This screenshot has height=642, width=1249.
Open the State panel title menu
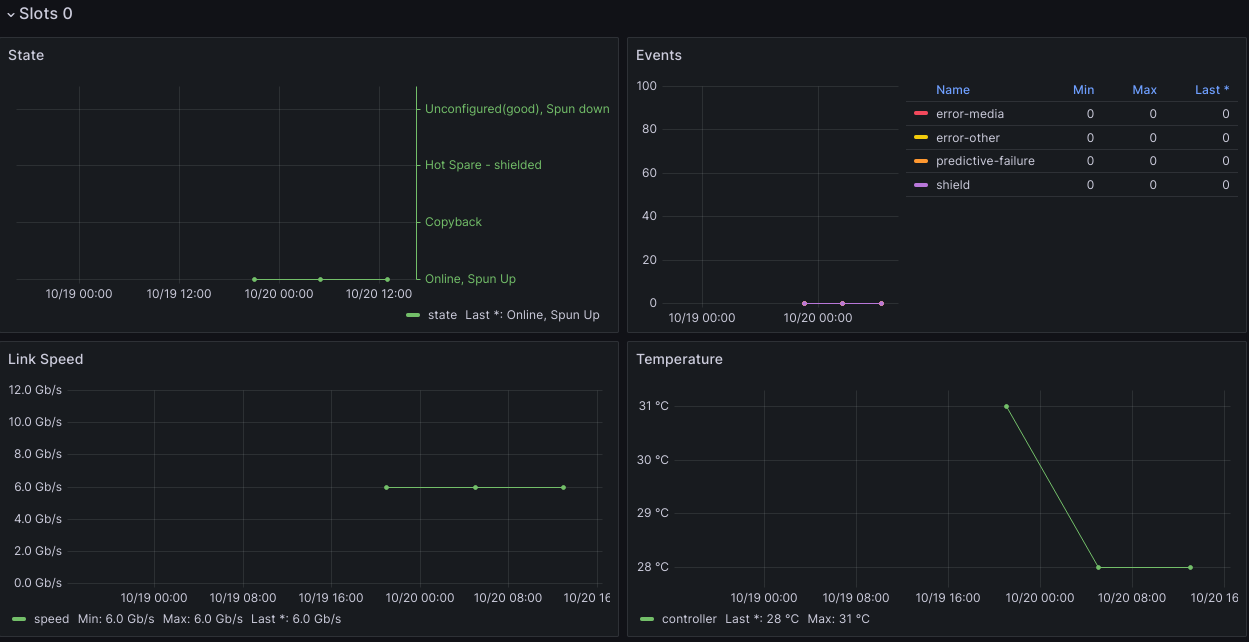(26, 55)
